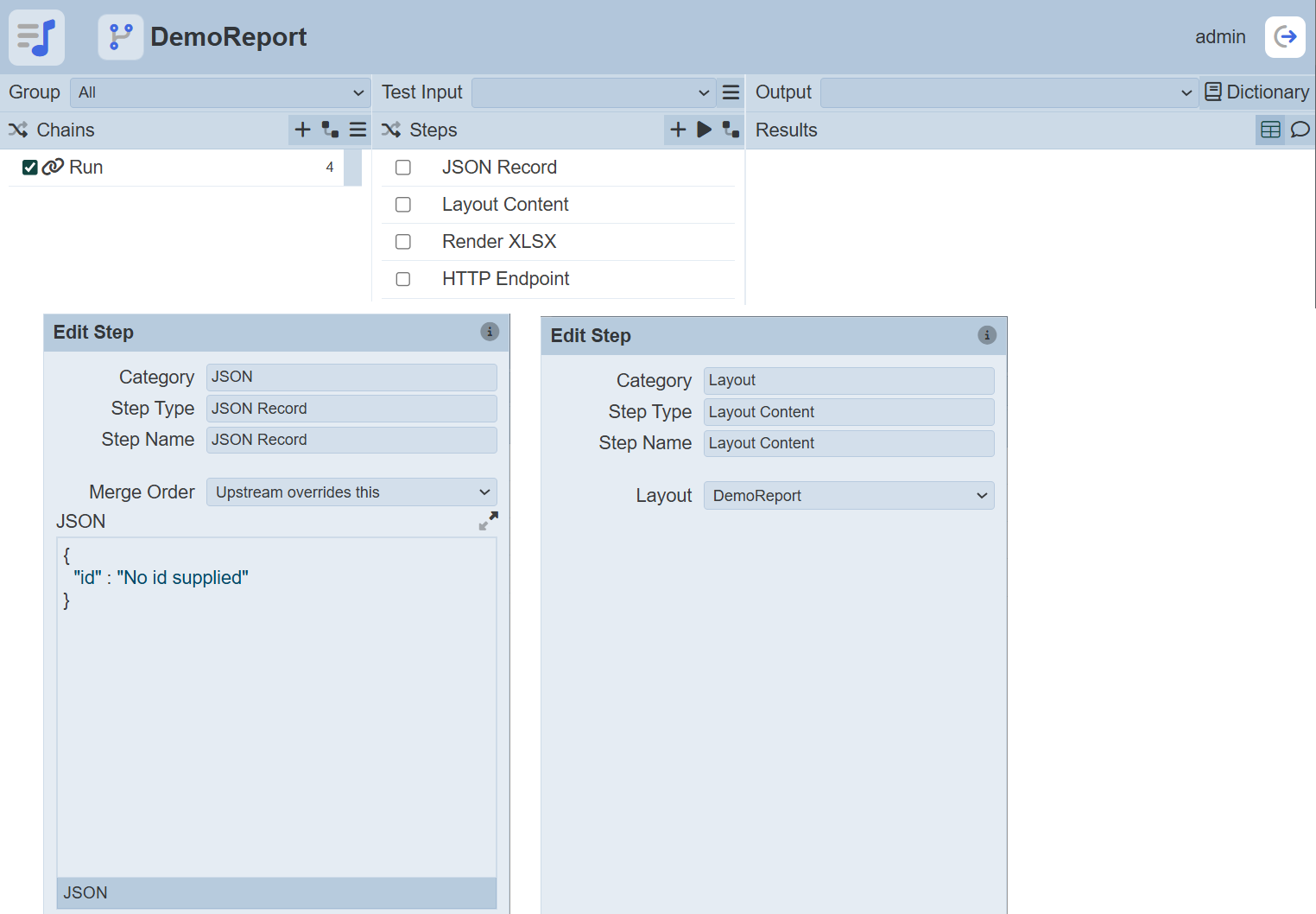Image resolution: width=1316 pixels, height=914 pixels.
Task: Enable the Render XLSX step checkbox
Action: tap(403, 242)
